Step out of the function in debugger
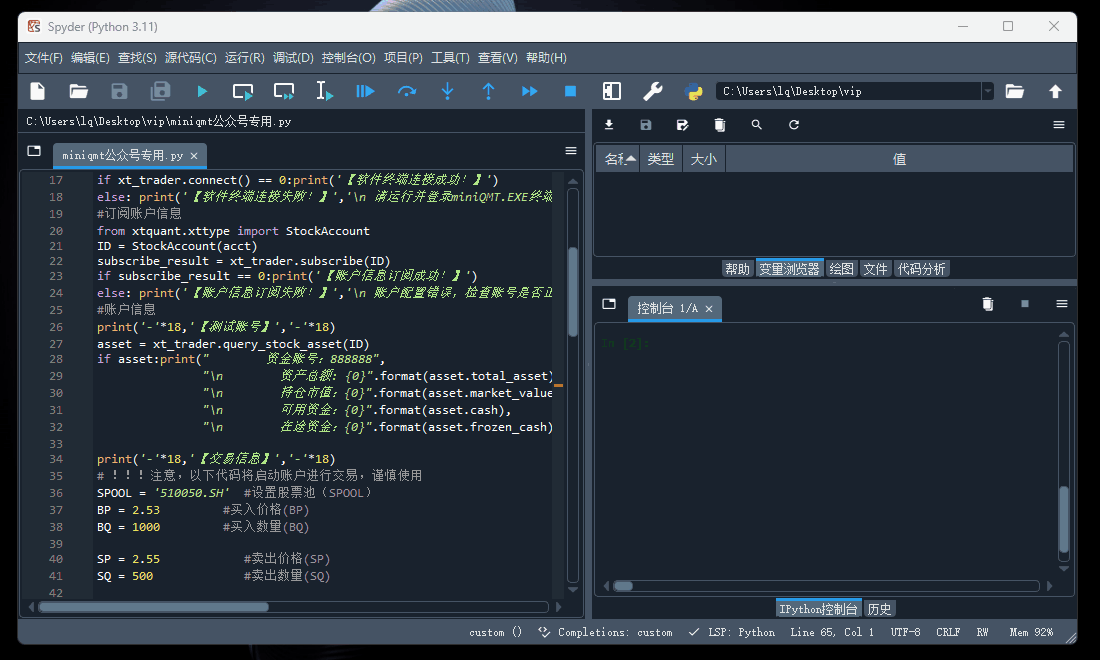The width and height of the screenshot is (1100, 660). pos(488,91)
